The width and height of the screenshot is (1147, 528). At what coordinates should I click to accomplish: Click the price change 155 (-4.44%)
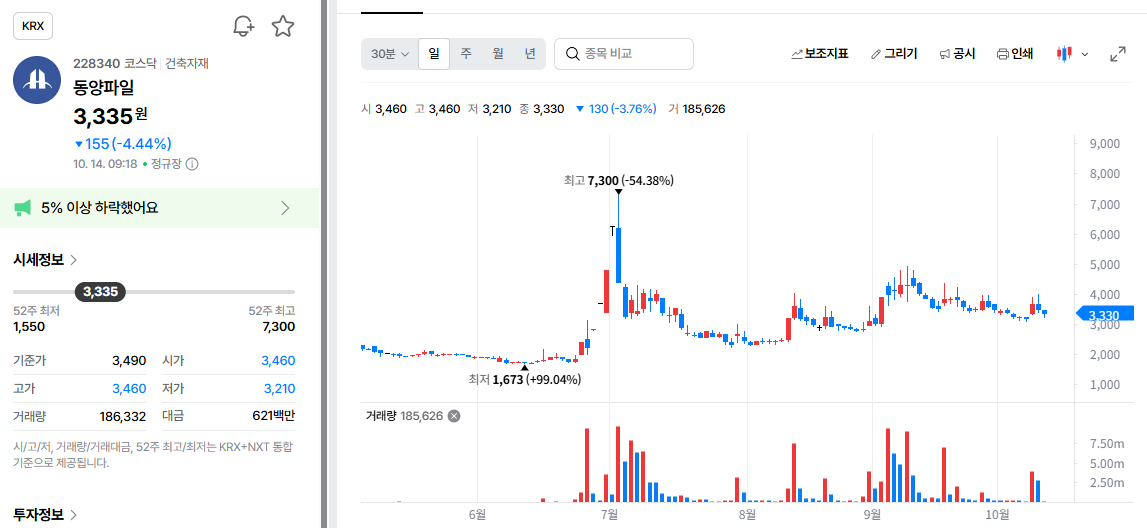(123, 144)
